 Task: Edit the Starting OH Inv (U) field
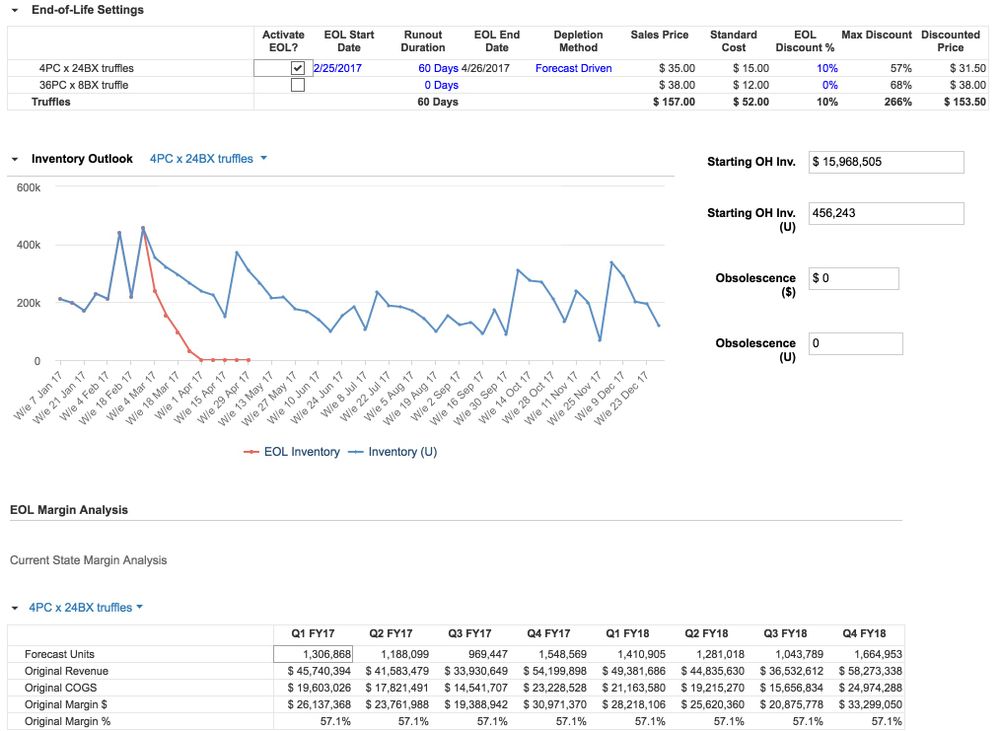point(885,213)
